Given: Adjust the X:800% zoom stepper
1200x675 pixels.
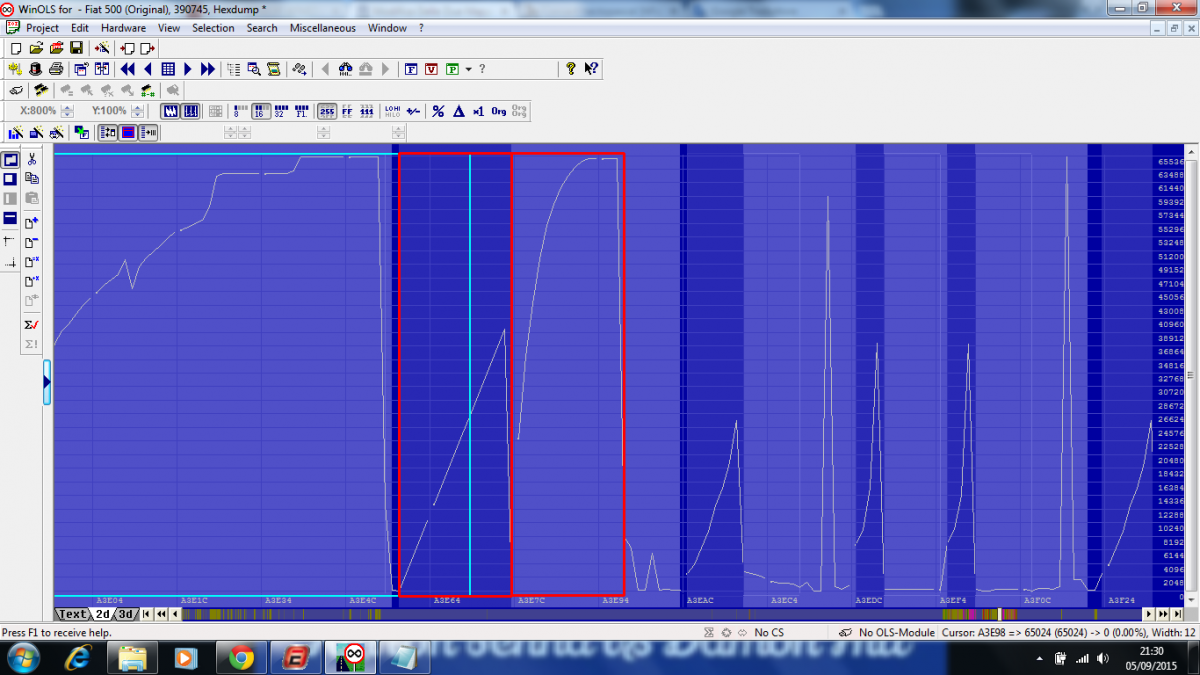Looking at the screenshot, I should [x=67, y=111].
